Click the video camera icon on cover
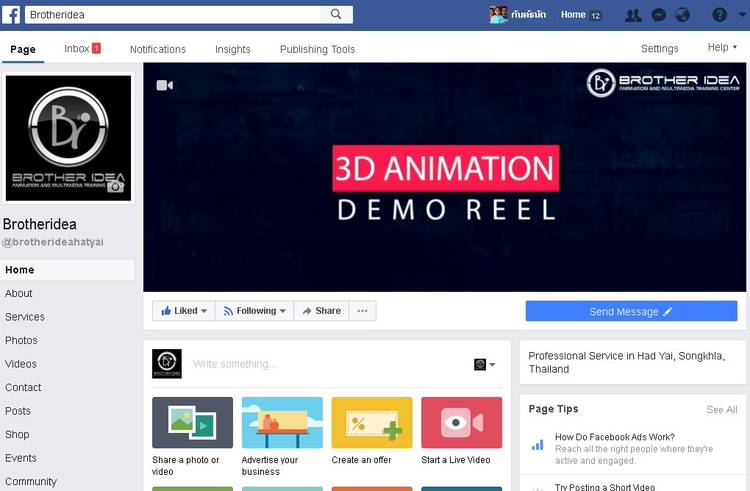750x491 pixels. [x=165, y=86]
